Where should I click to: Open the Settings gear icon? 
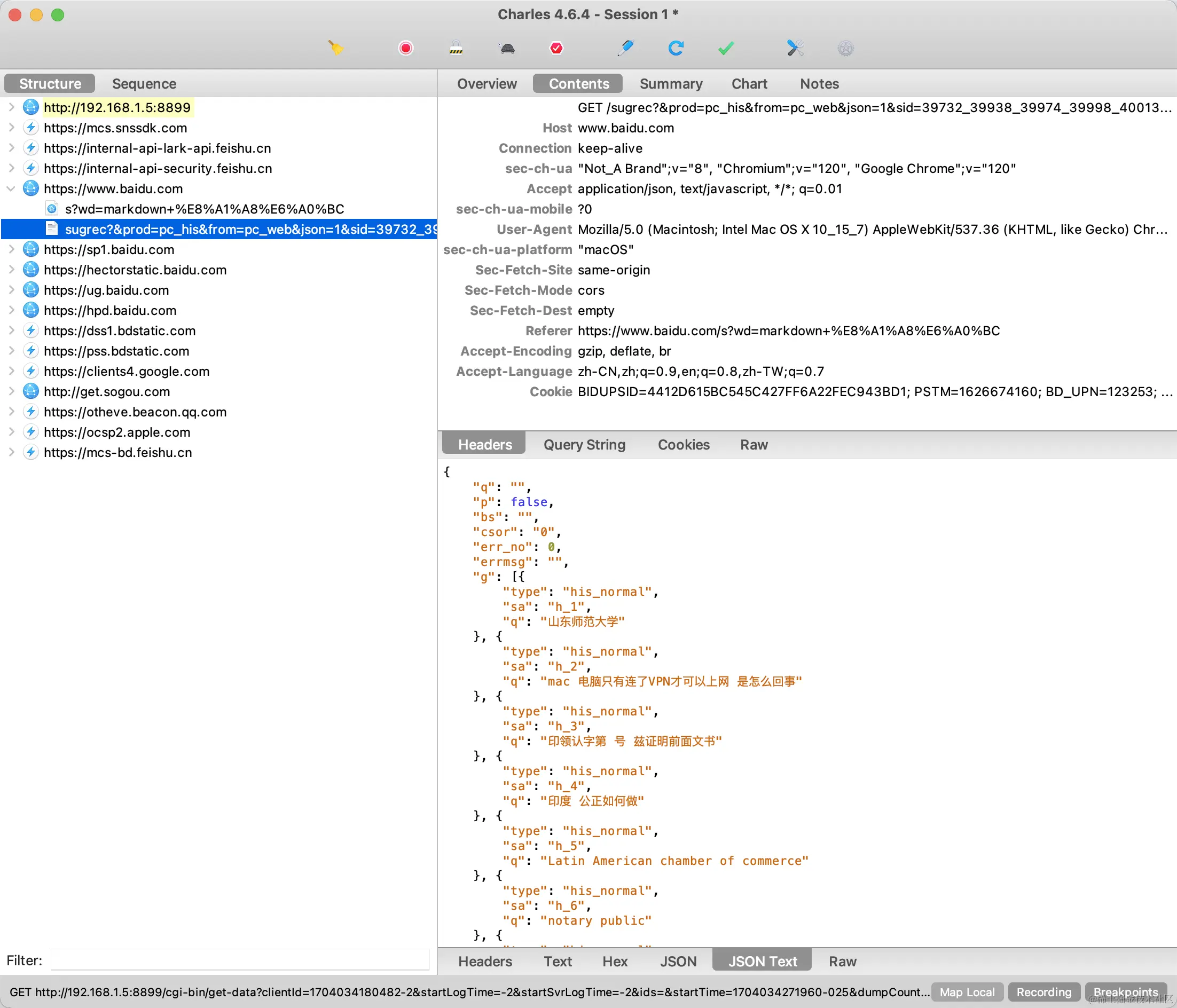[845, 48]
